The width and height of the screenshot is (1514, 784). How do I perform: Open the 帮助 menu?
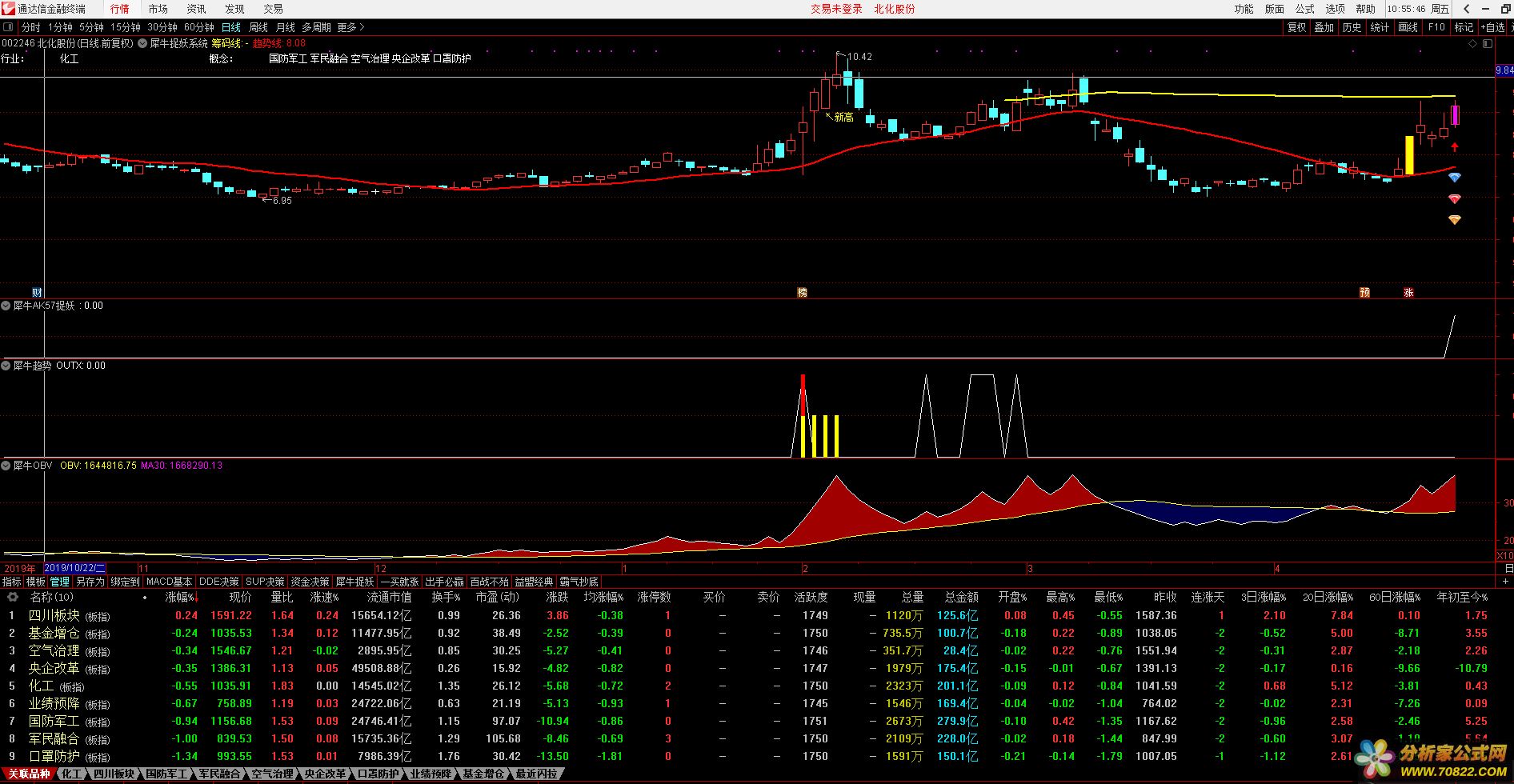[x=1365, y=9]
